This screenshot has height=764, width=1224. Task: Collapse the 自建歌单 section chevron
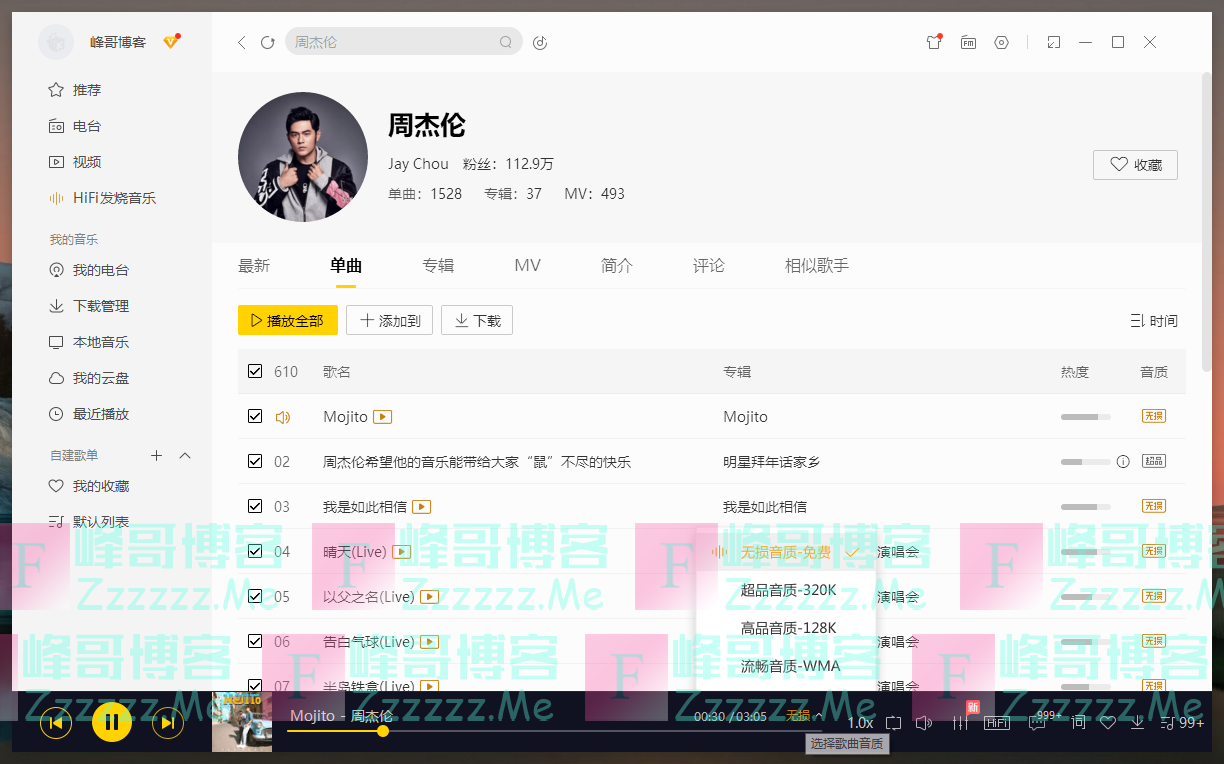pos(185,456)
